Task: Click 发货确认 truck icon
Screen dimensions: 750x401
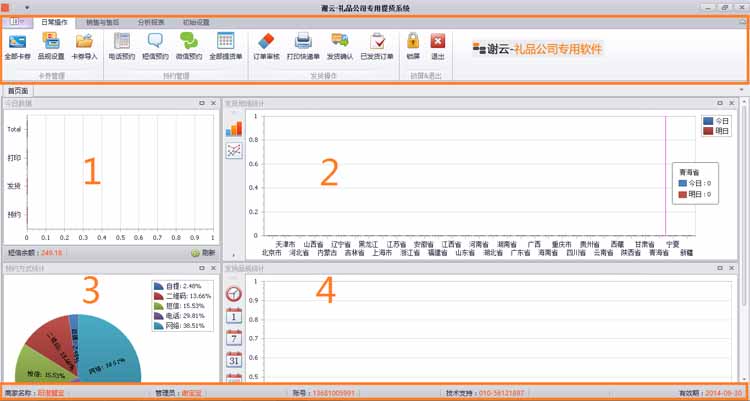Action: click(x=340, y=47)
